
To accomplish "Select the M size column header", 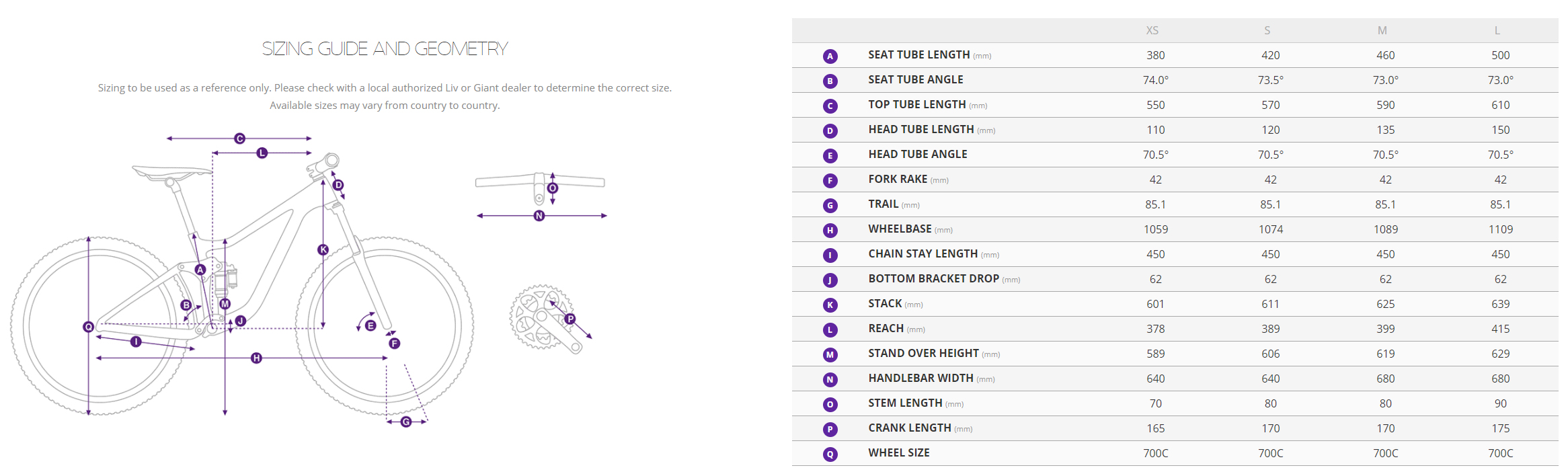I will [x=1382, y=30].
